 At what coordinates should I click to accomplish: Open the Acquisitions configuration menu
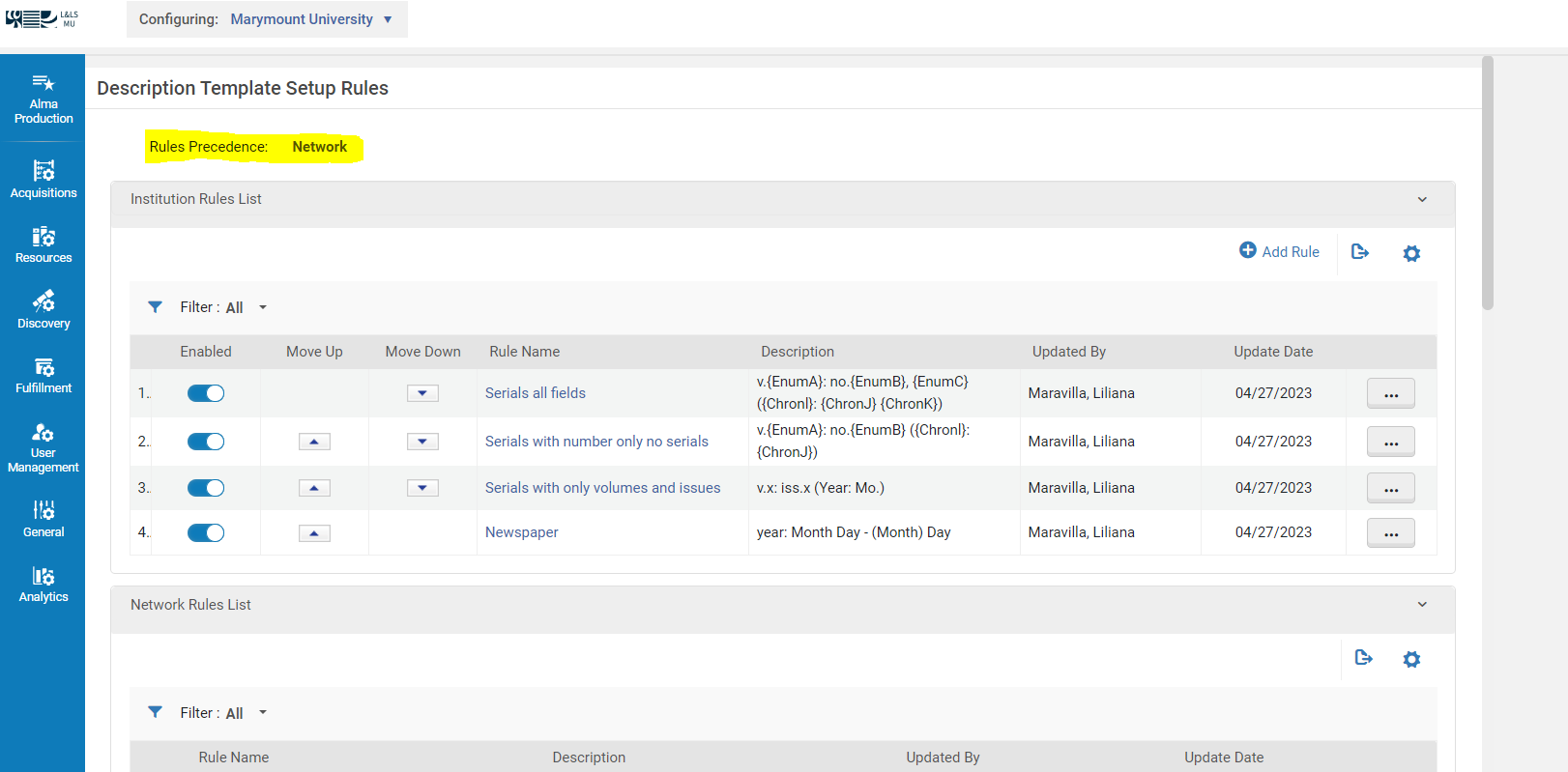[x=43, y=180]
